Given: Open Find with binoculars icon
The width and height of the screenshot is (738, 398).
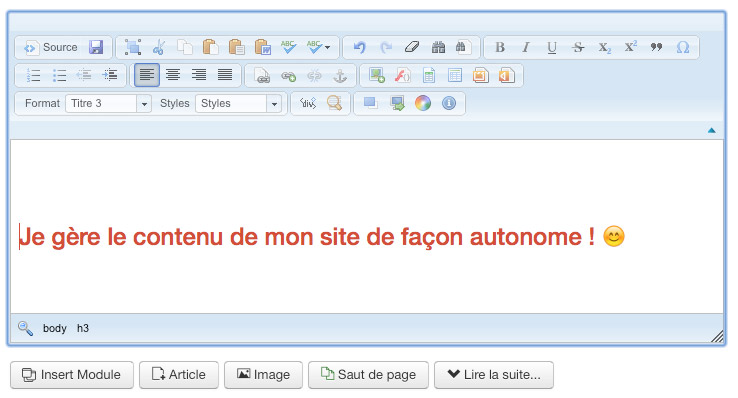Looking at the screenshot, I should 438,47.
